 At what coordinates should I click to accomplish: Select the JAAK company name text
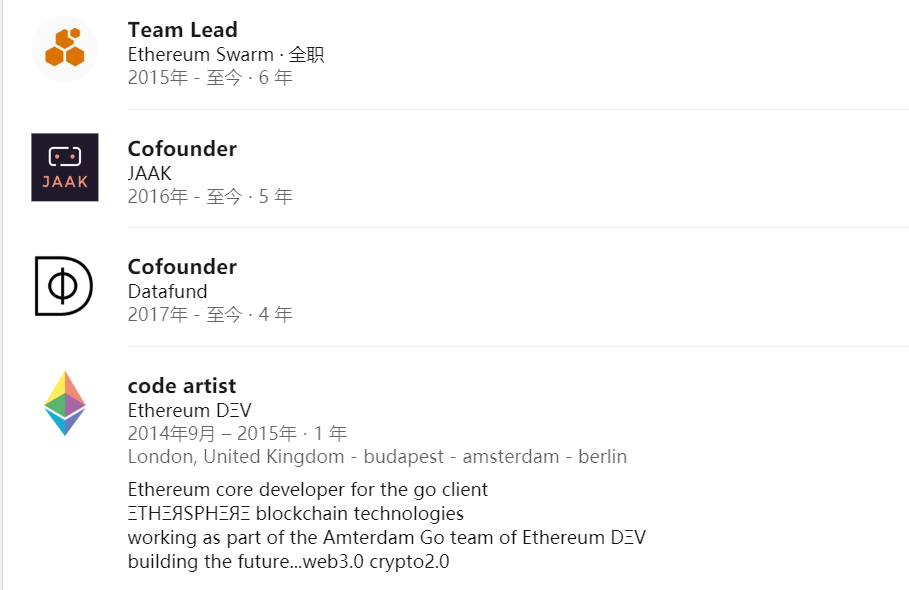tap(150, 173)
